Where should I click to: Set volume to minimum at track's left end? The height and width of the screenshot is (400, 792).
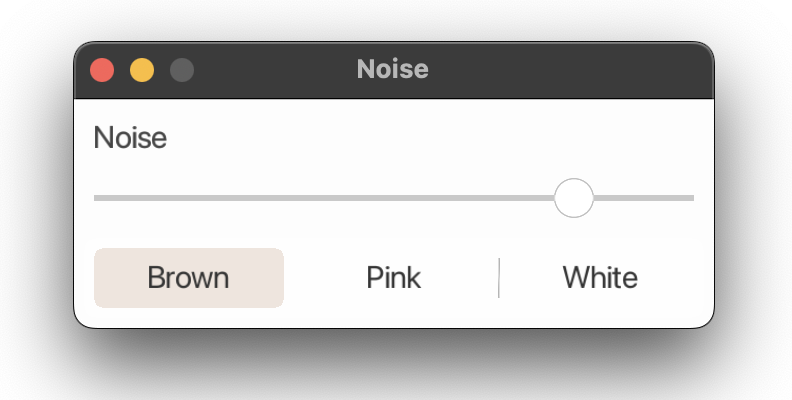pos(96,198)
